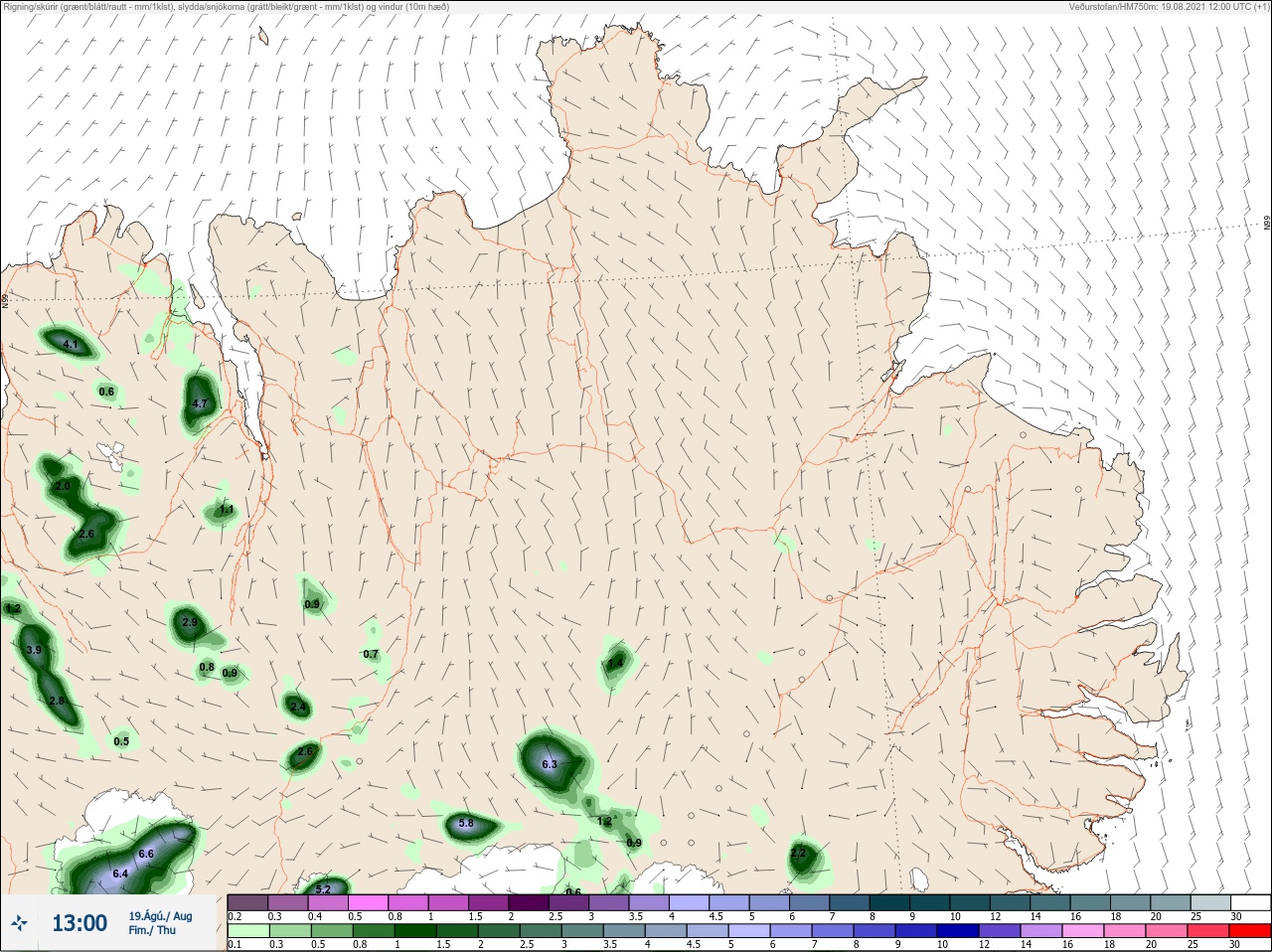Select the date text "19.Ágú./ Aug"
Image resolution: width=1272 pixels, height=952 pixels.
click(160, 916)
